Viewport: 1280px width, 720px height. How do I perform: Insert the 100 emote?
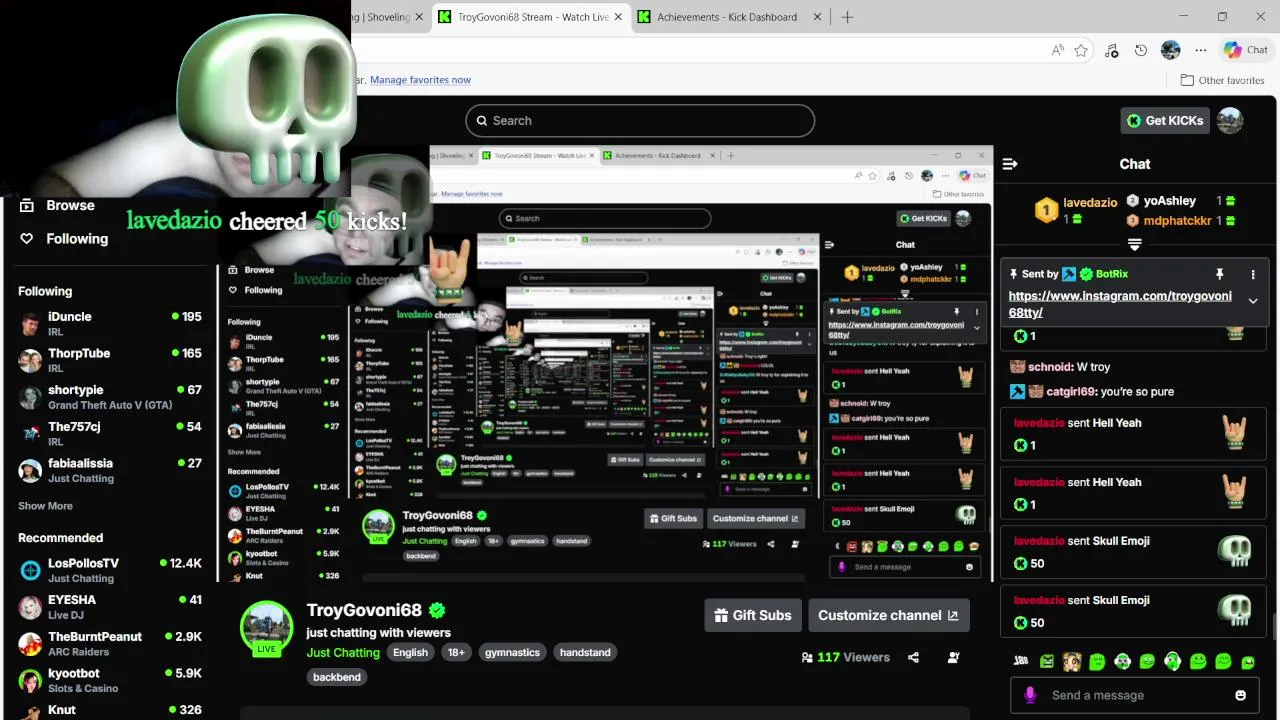[x=1021, y=661]
